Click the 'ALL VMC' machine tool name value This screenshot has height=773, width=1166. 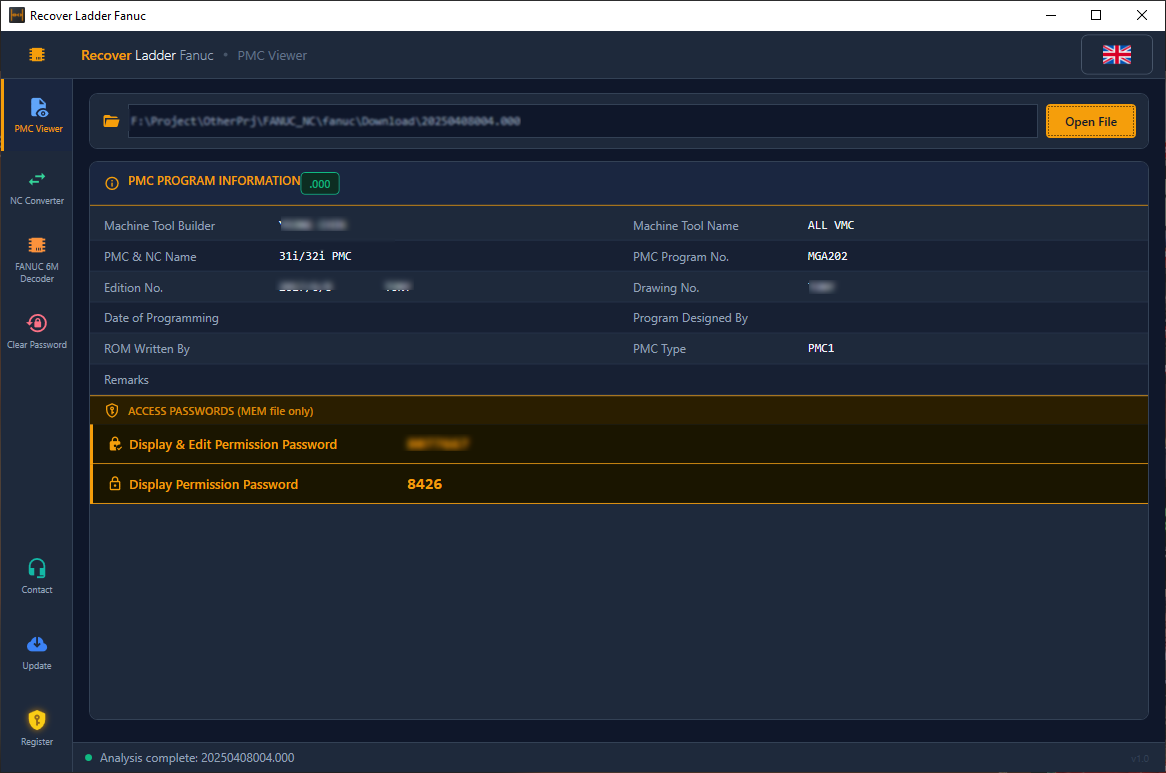[831, 225]
